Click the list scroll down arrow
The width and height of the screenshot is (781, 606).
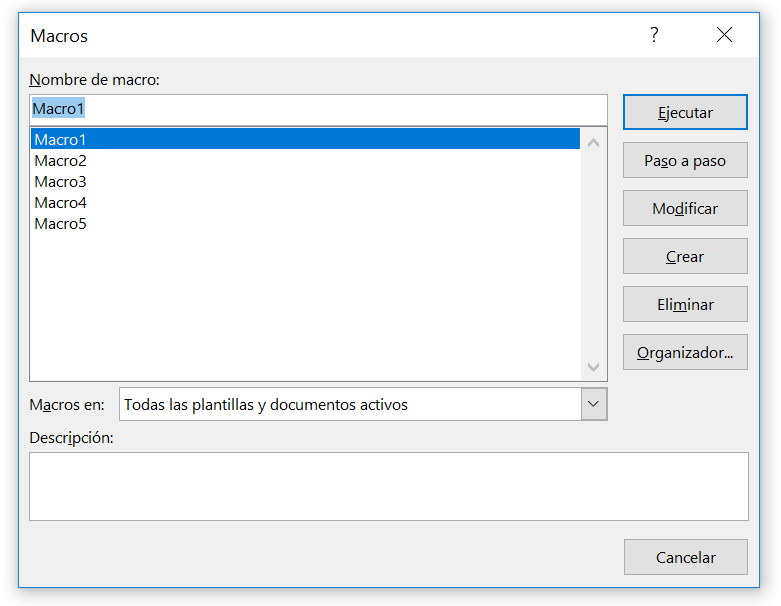593,367
